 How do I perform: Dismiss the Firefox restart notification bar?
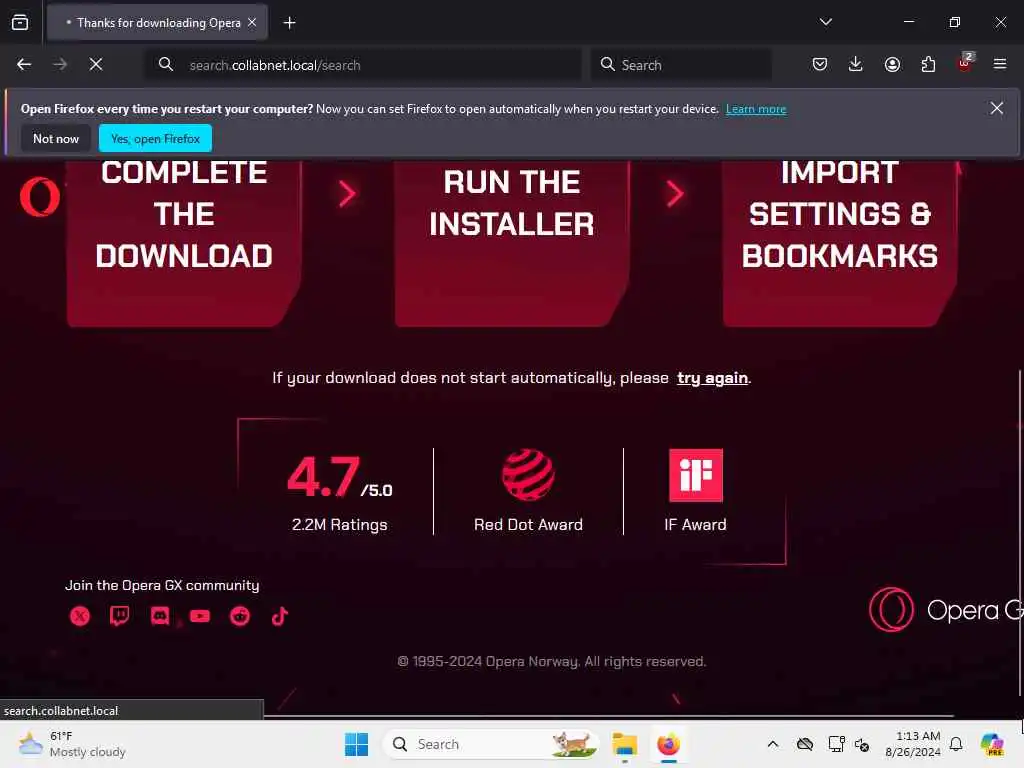click(996, 108)
